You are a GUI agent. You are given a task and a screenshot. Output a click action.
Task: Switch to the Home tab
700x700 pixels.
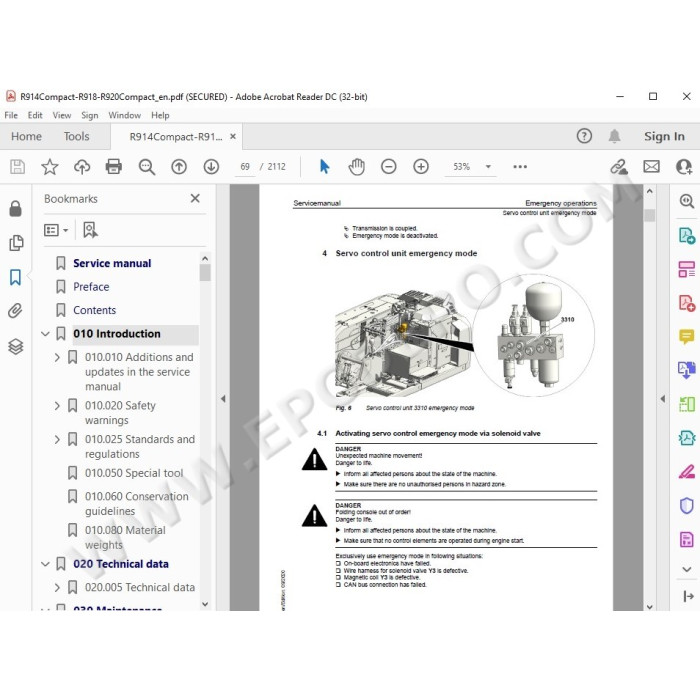point(26,137)
